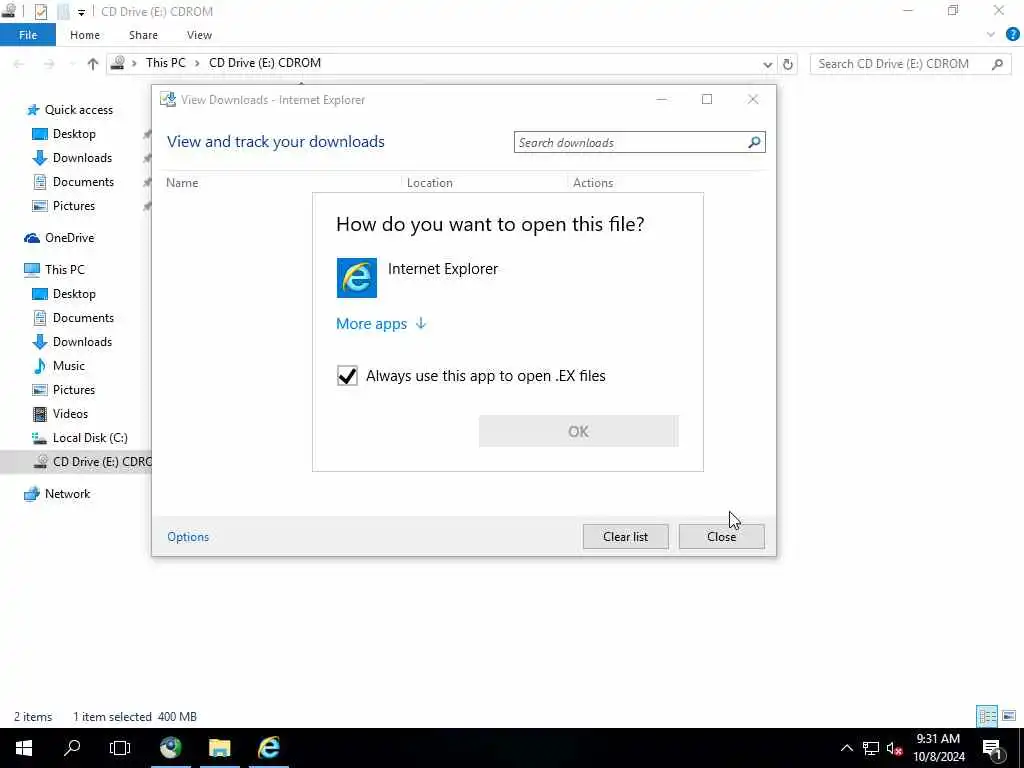1024x768 pixels.
Task: Expand the ribbon chevron
Action: click(x=991, y=35)
